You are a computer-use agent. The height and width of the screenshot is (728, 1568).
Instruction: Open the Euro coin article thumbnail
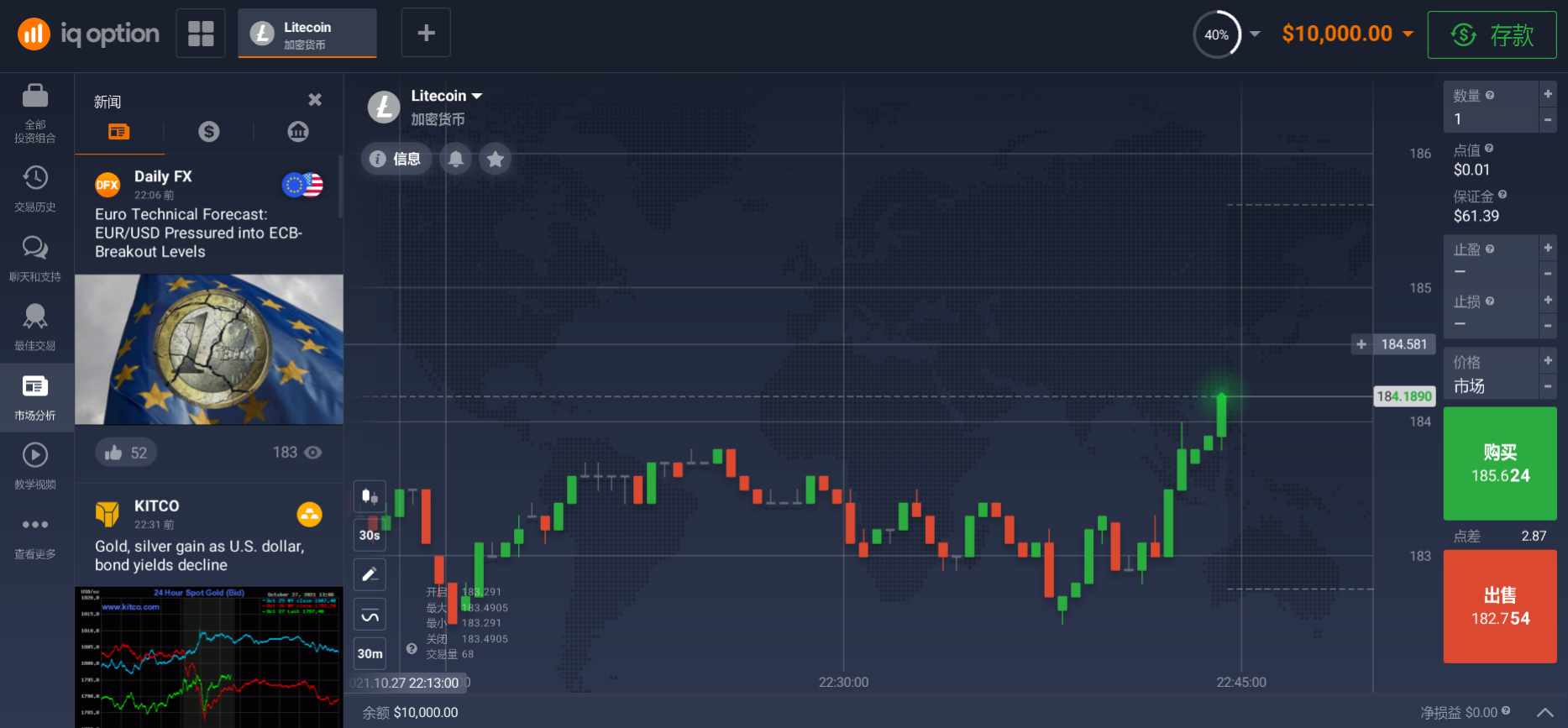pos(209,349)
